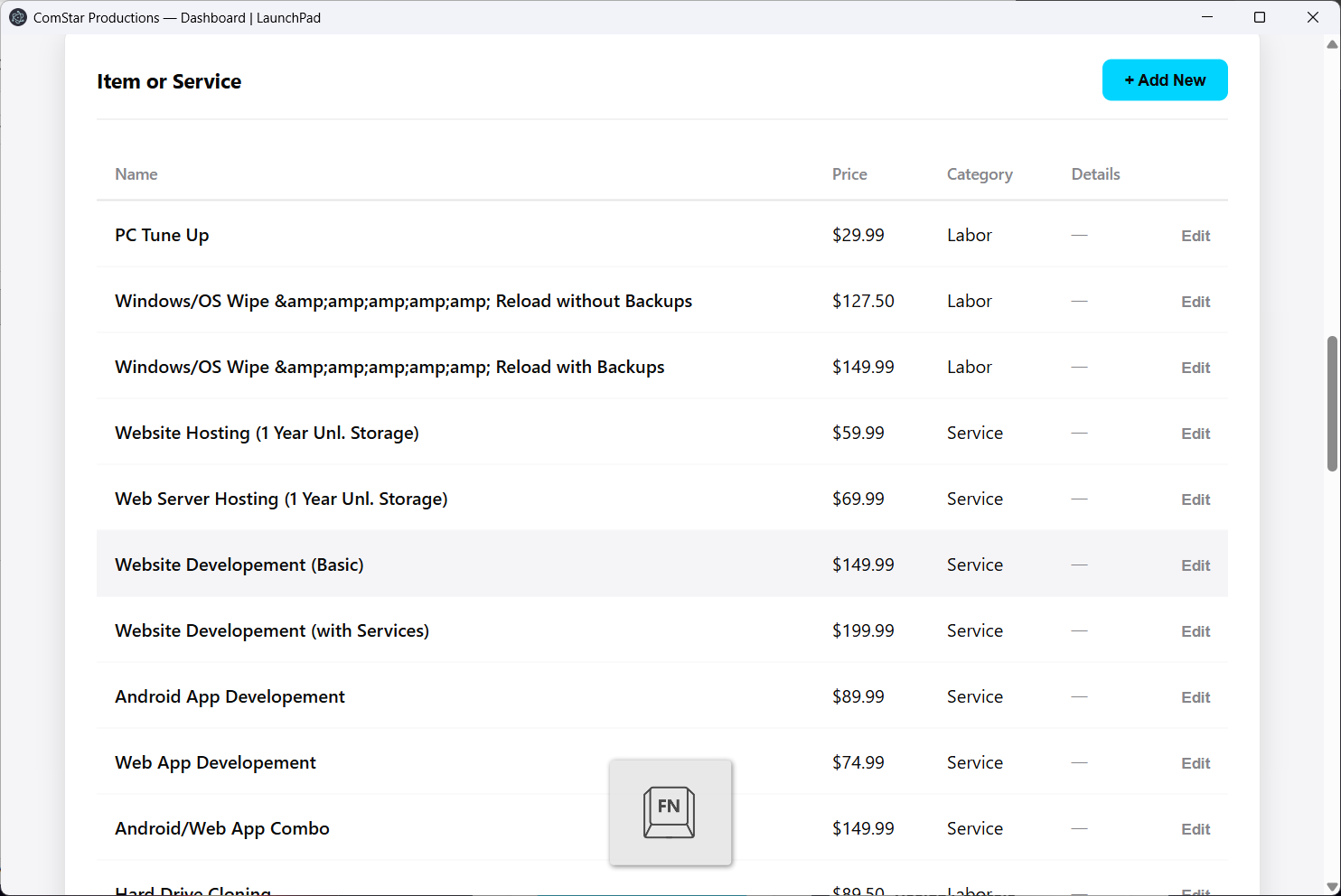Click the vertical scrollbar thumb
1341x896 pixels.
coord(1332,403)
